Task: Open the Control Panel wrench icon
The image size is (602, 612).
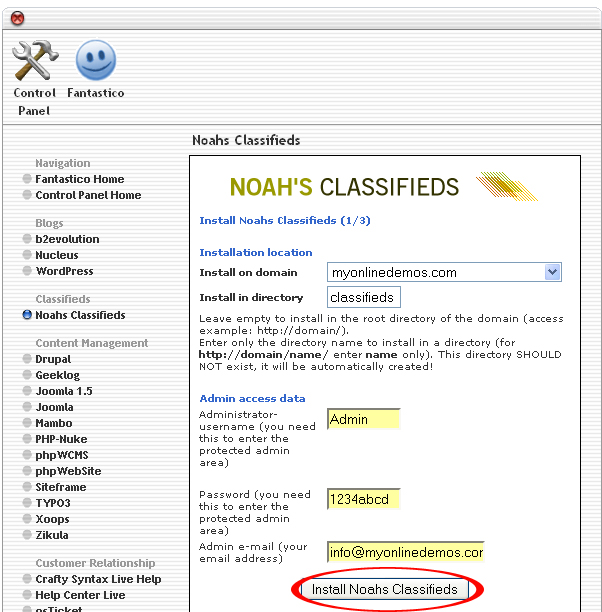Action: click(35, 60)
